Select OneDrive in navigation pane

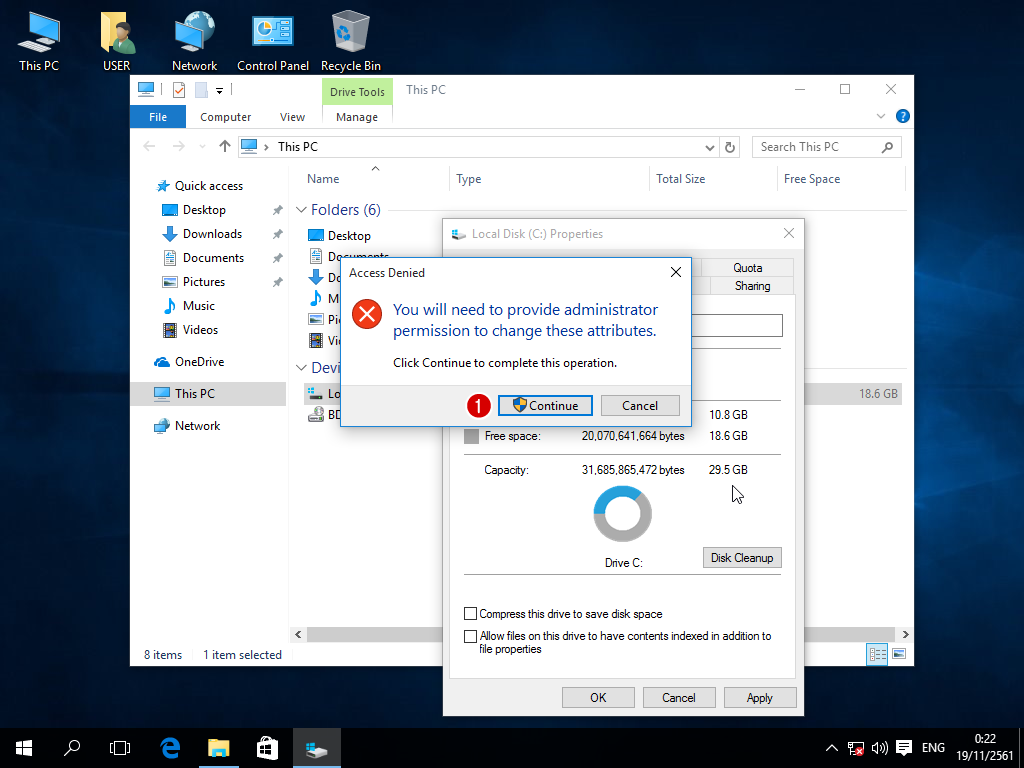point(198,362)
